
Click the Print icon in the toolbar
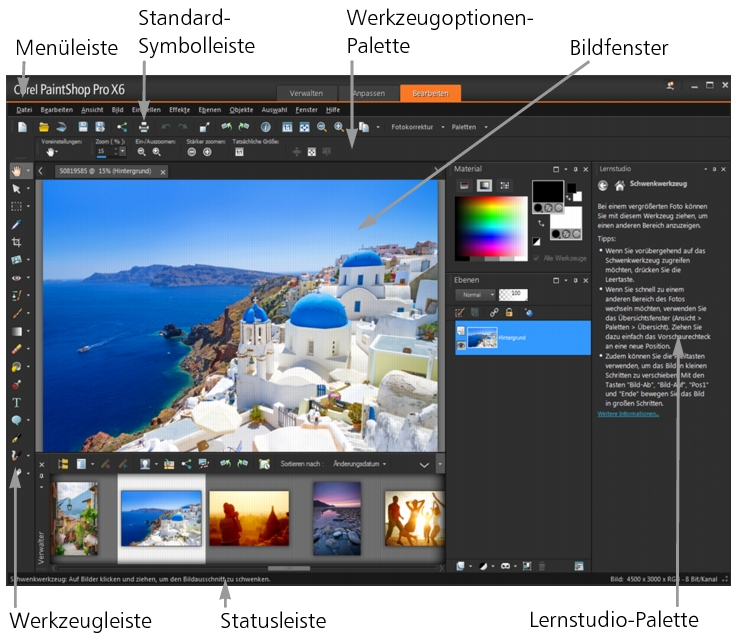click(x=144, y=127)
